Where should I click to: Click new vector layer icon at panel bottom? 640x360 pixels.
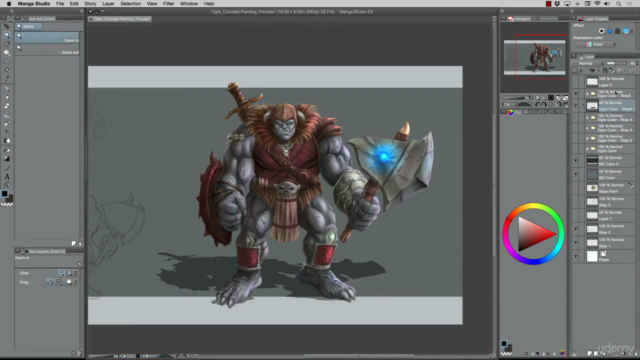coord(596,353)
